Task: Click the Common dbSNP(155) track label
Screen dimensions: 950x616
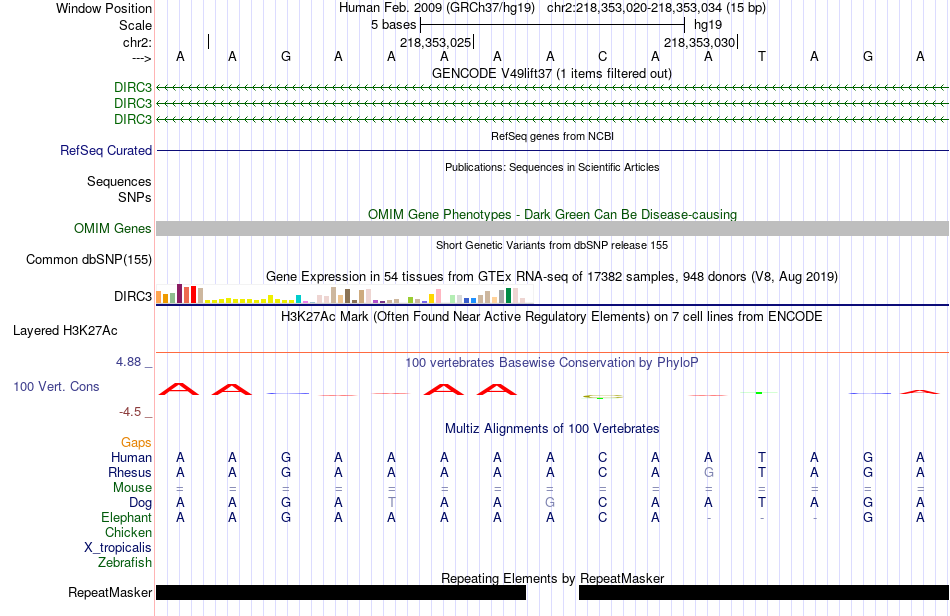Action: click(89, 259)
